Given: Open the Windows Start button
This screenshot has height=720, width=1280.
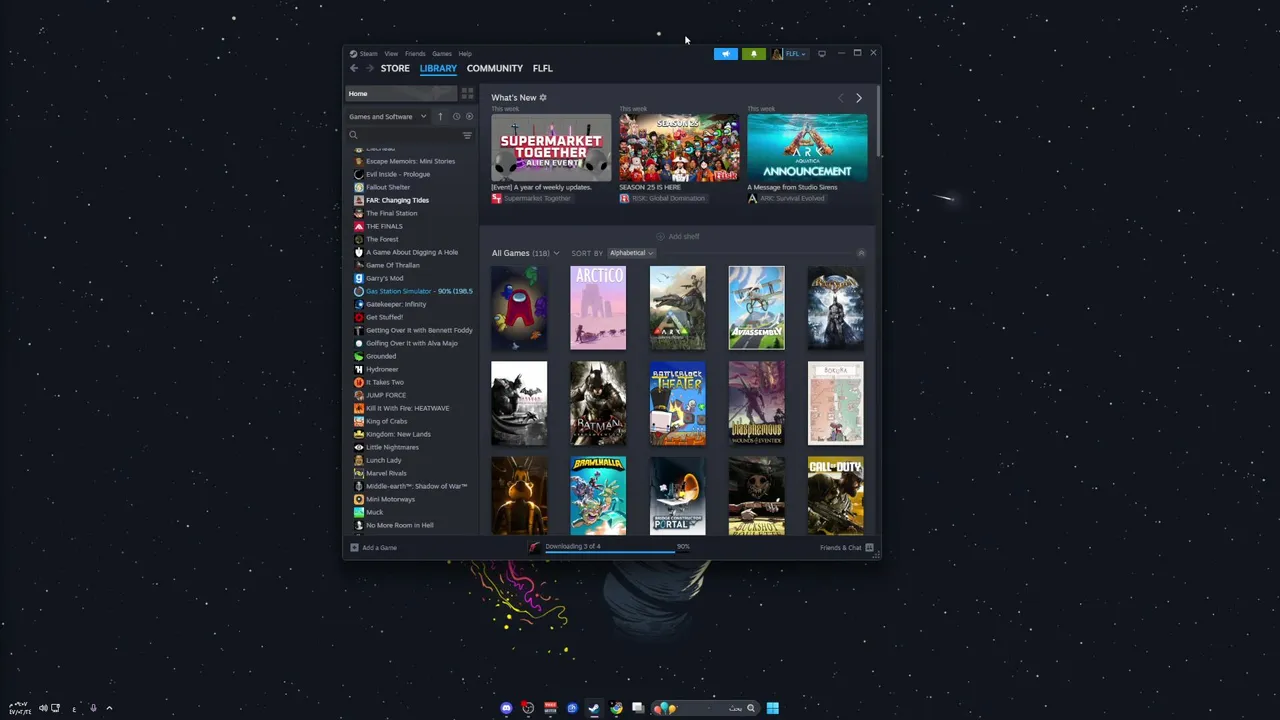Looking at the screenshot, I should 772,708.
